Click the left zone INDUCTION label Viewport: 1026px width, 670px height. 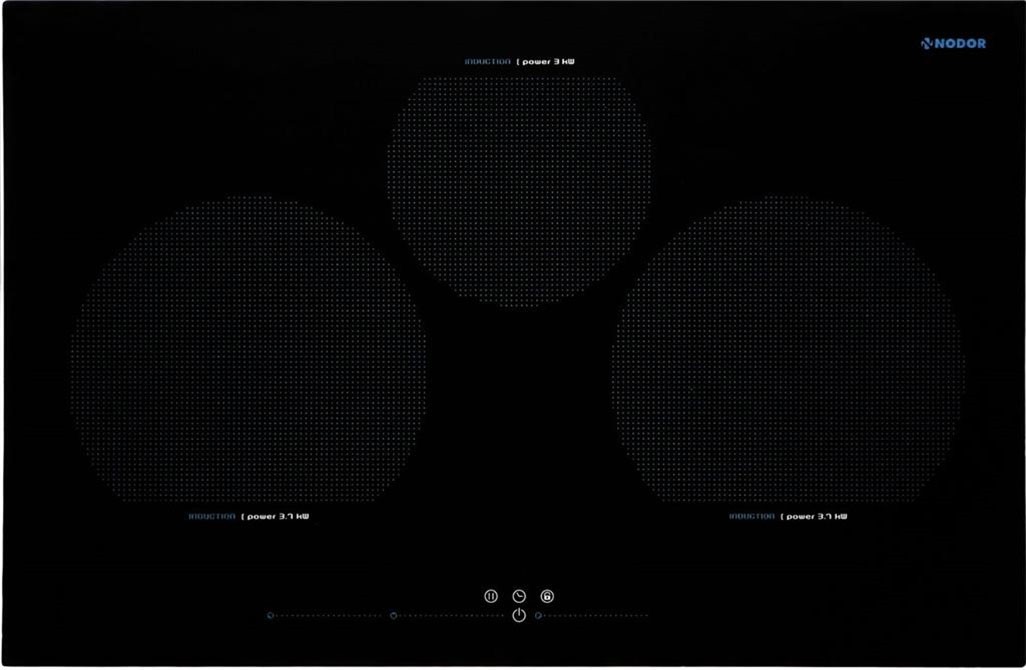tap(212, 517)
